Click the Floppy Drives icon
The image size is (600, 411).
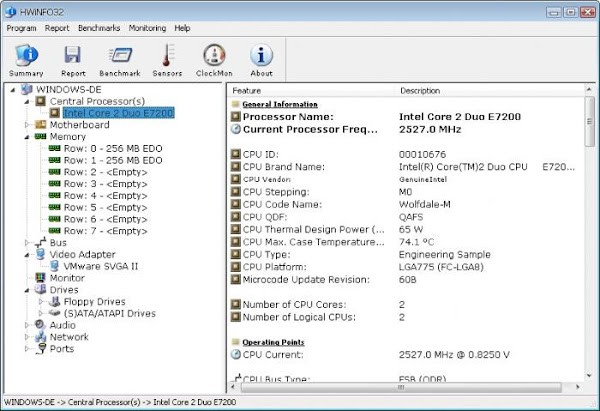click(x=54, y=302)
